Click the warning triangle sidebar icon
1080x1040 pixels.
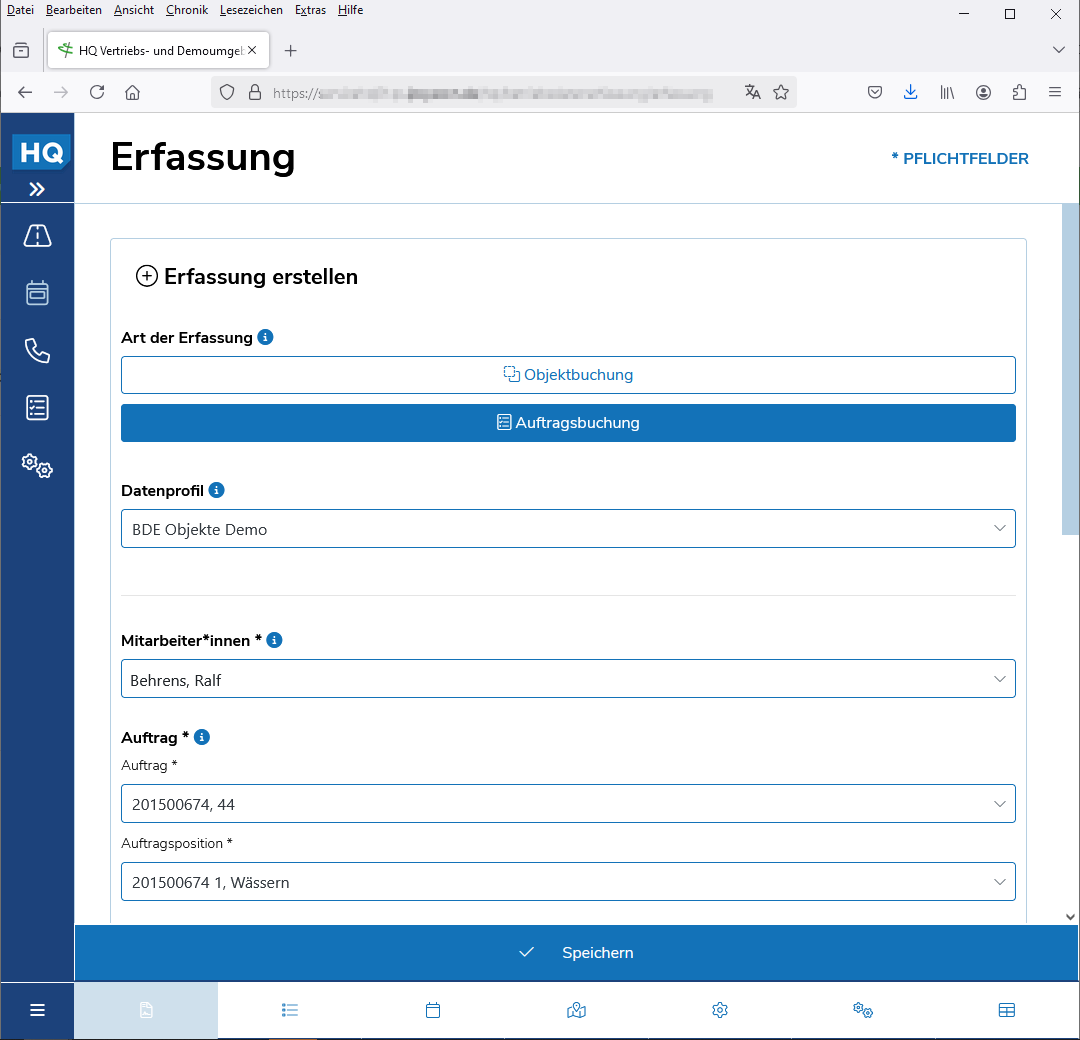pyautogui.click(x=37, y=236)
